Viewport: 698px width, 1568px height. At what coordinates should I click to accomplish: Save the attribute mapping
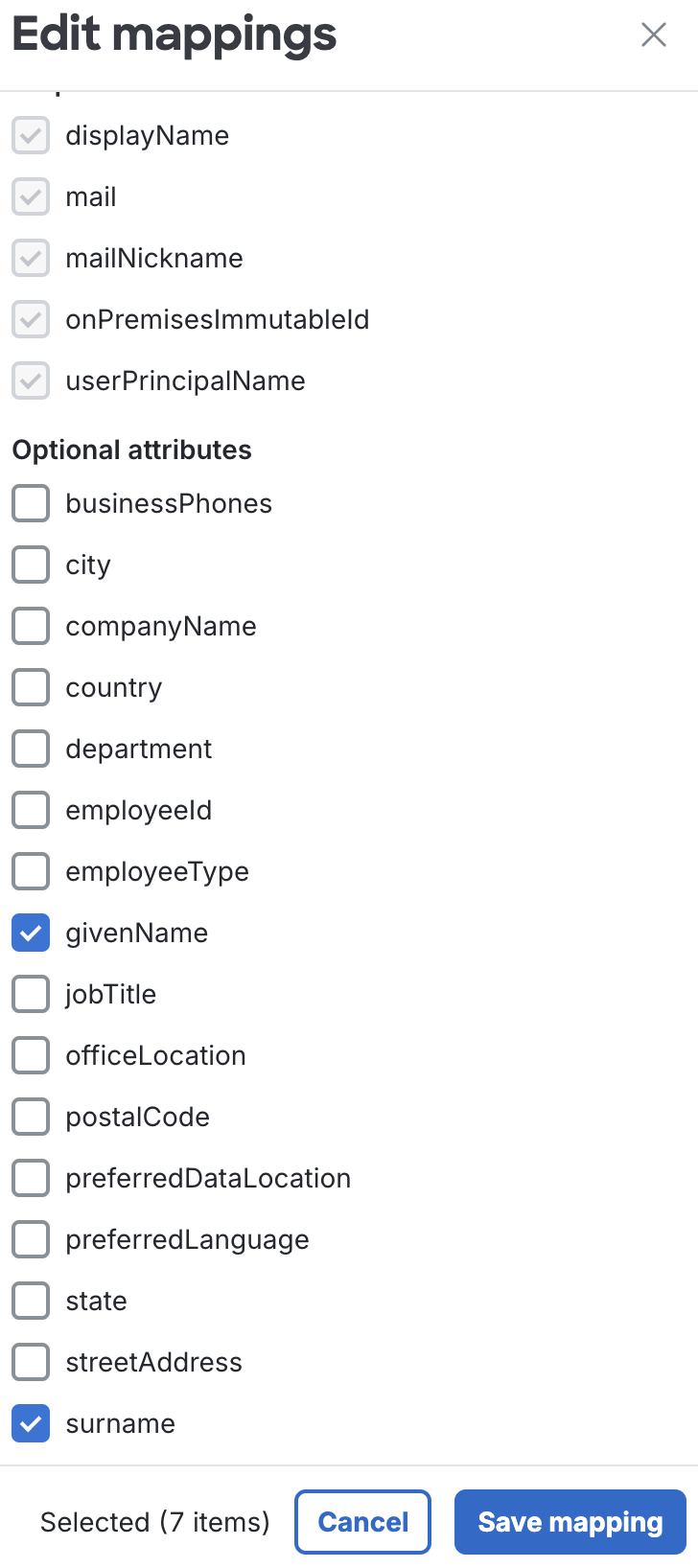pos(570,1522)
